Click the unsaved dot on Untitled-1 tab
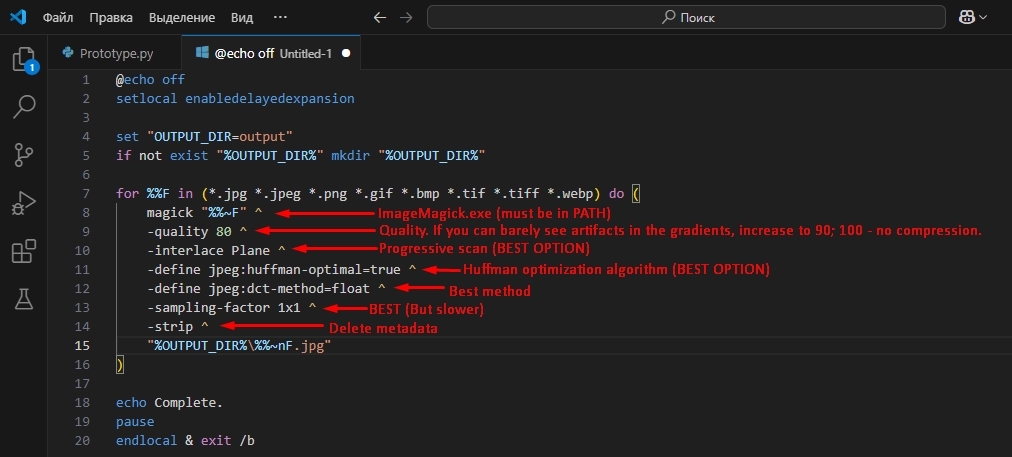1012x457 pixels. click(345, 53)
